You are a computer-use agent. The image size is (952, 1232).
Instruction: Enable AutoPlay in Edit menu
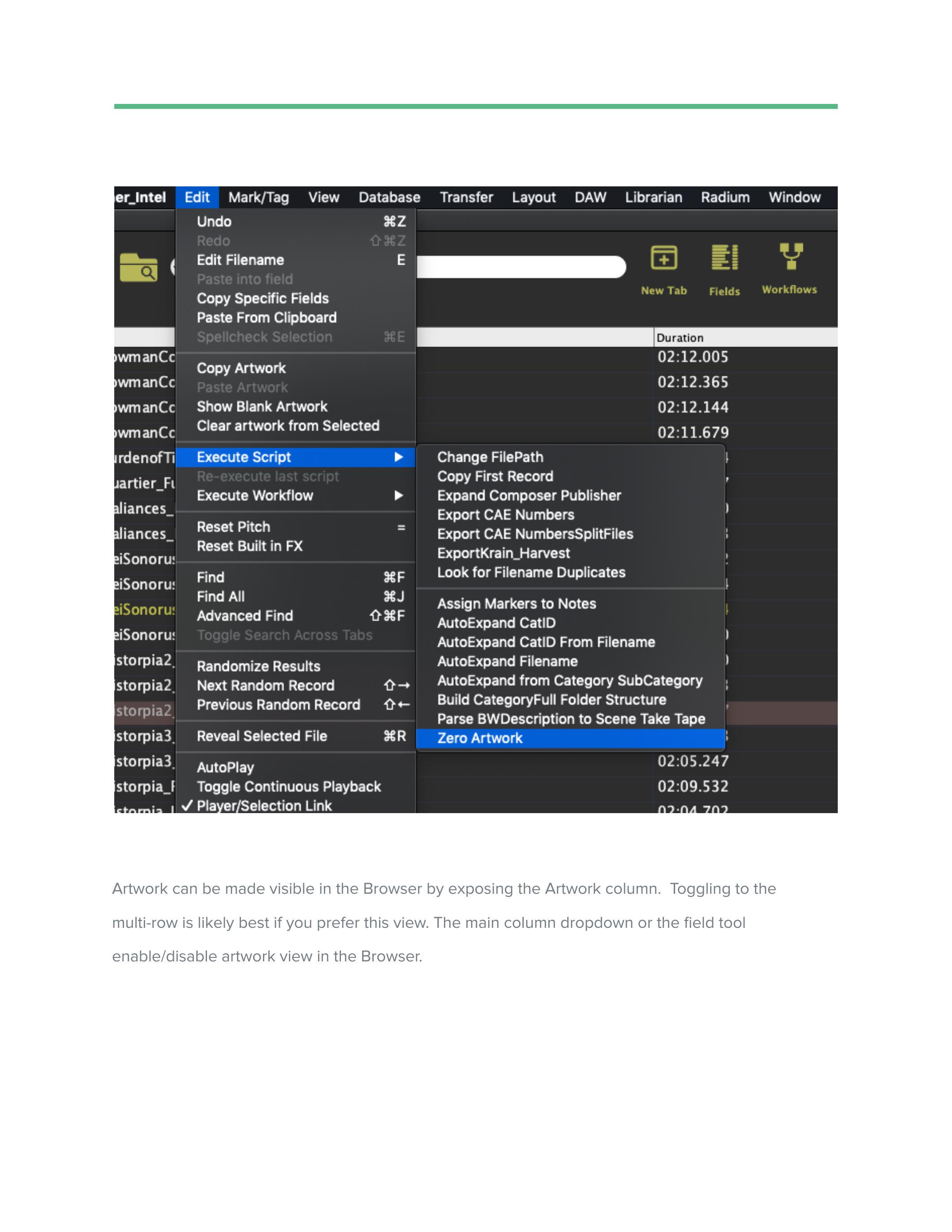(x=225, y=767)
